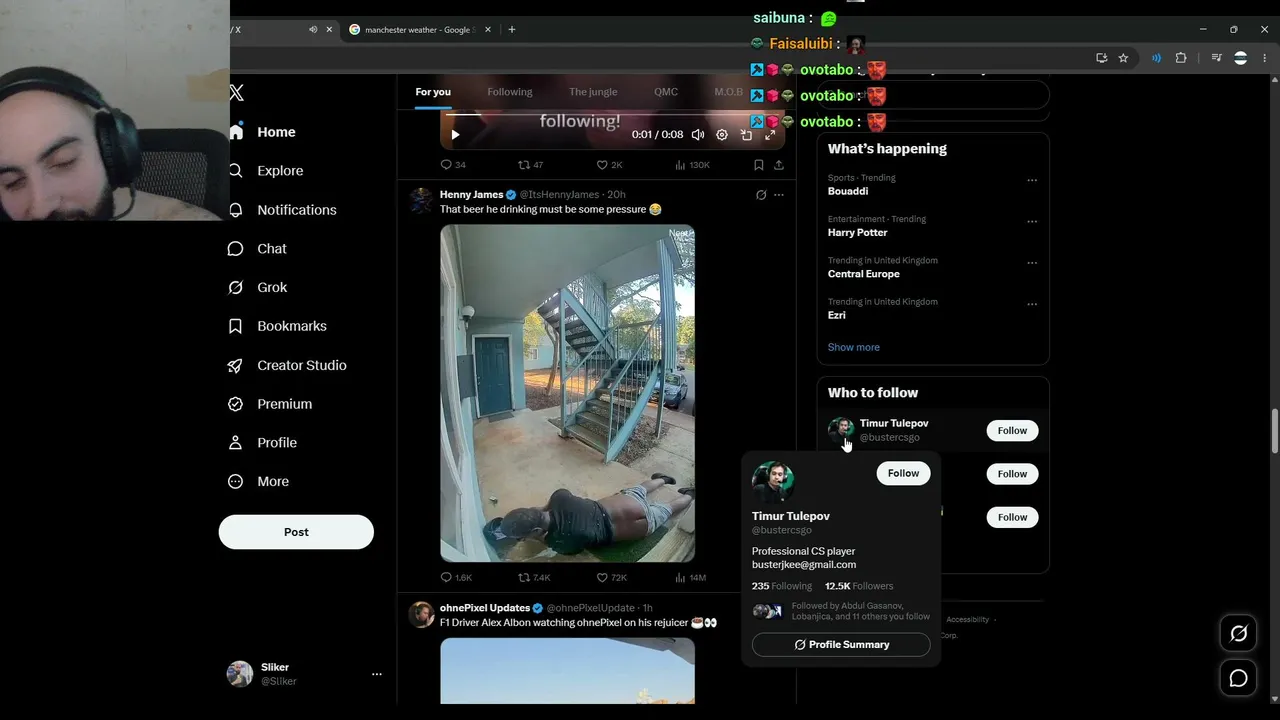Viewport: 1280px width, 720px height.
Task: Open account menu dots beside Sliker
Action: click(377, 674)
